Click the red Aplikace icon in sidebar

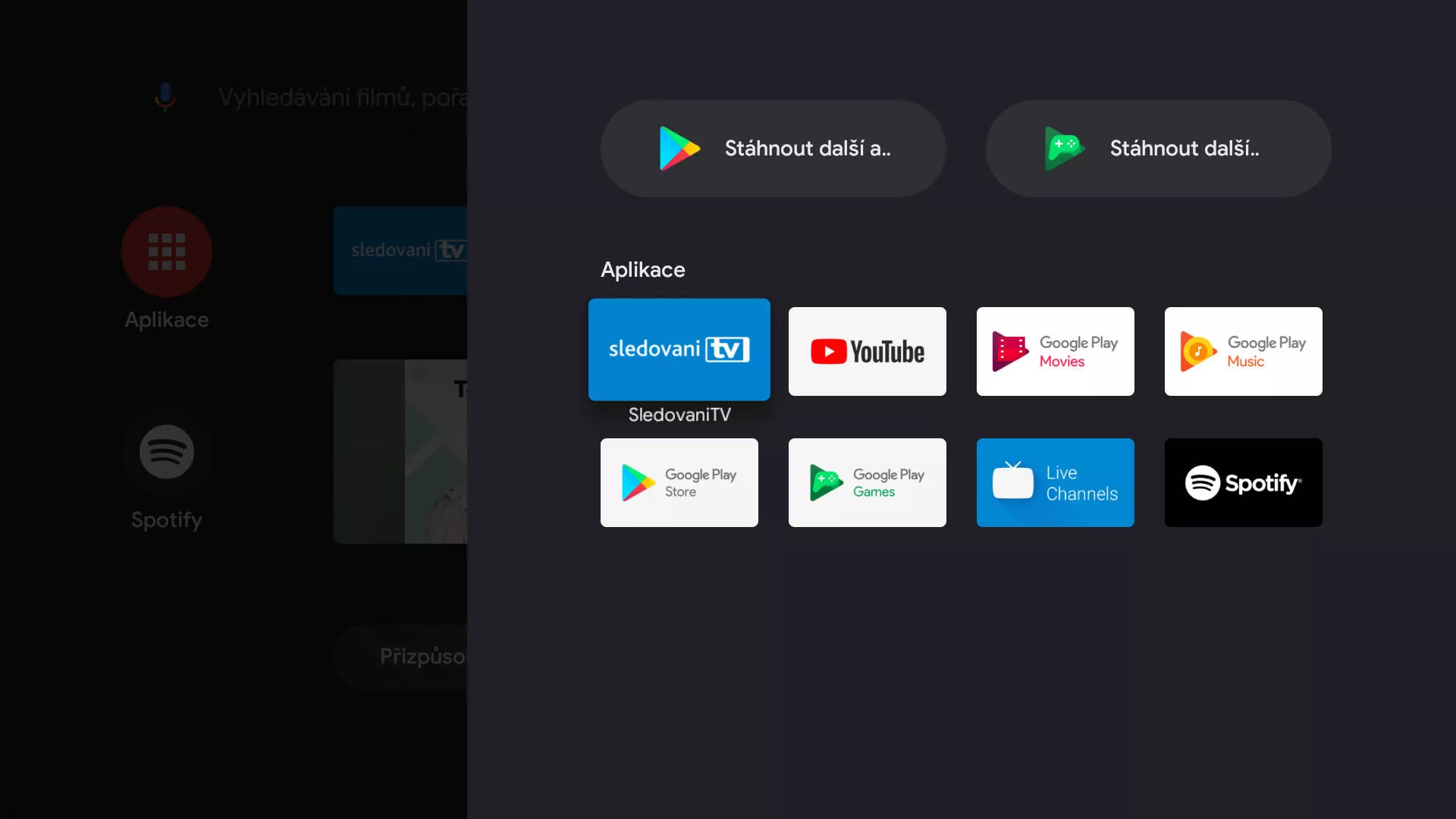click(167, 252)
